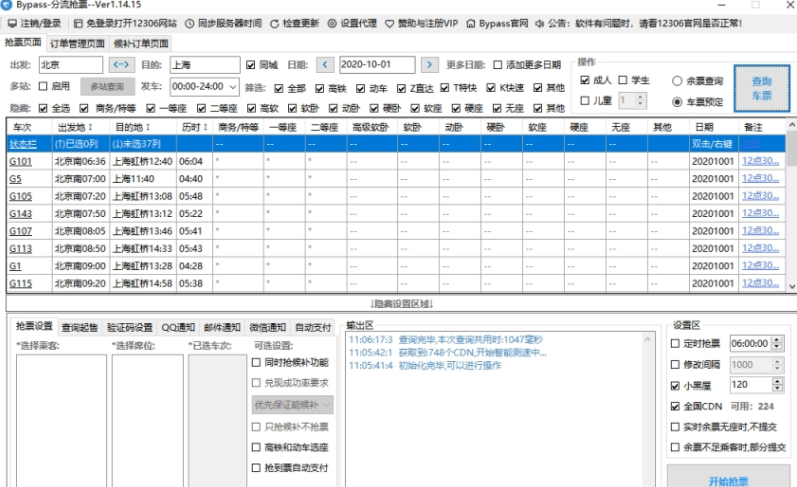Sort by 历时 column header
Image resolution: width=797 pixels, height=487 pixels.
pos(195,127)
